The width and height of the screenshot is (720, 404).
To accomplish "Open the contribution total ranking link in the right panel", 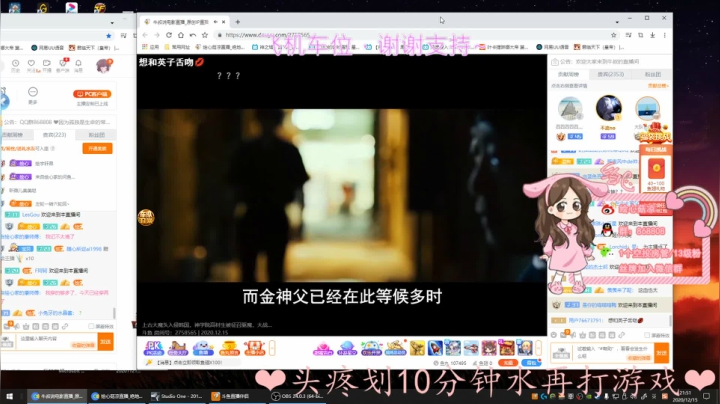I will tap(658, 86).
